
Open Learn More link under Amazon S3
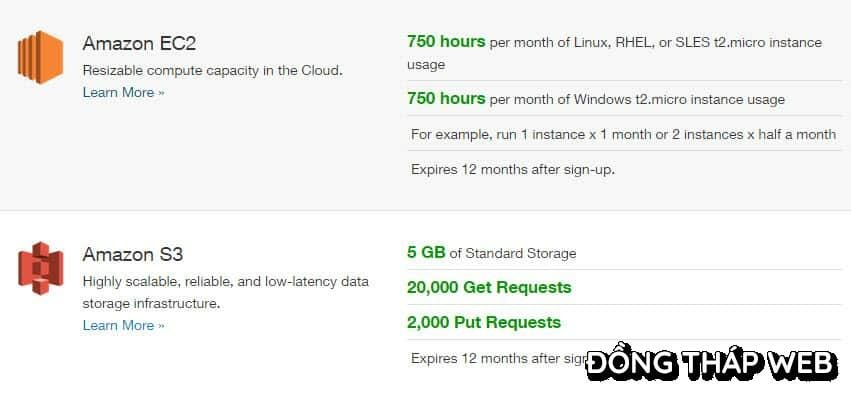123,326
